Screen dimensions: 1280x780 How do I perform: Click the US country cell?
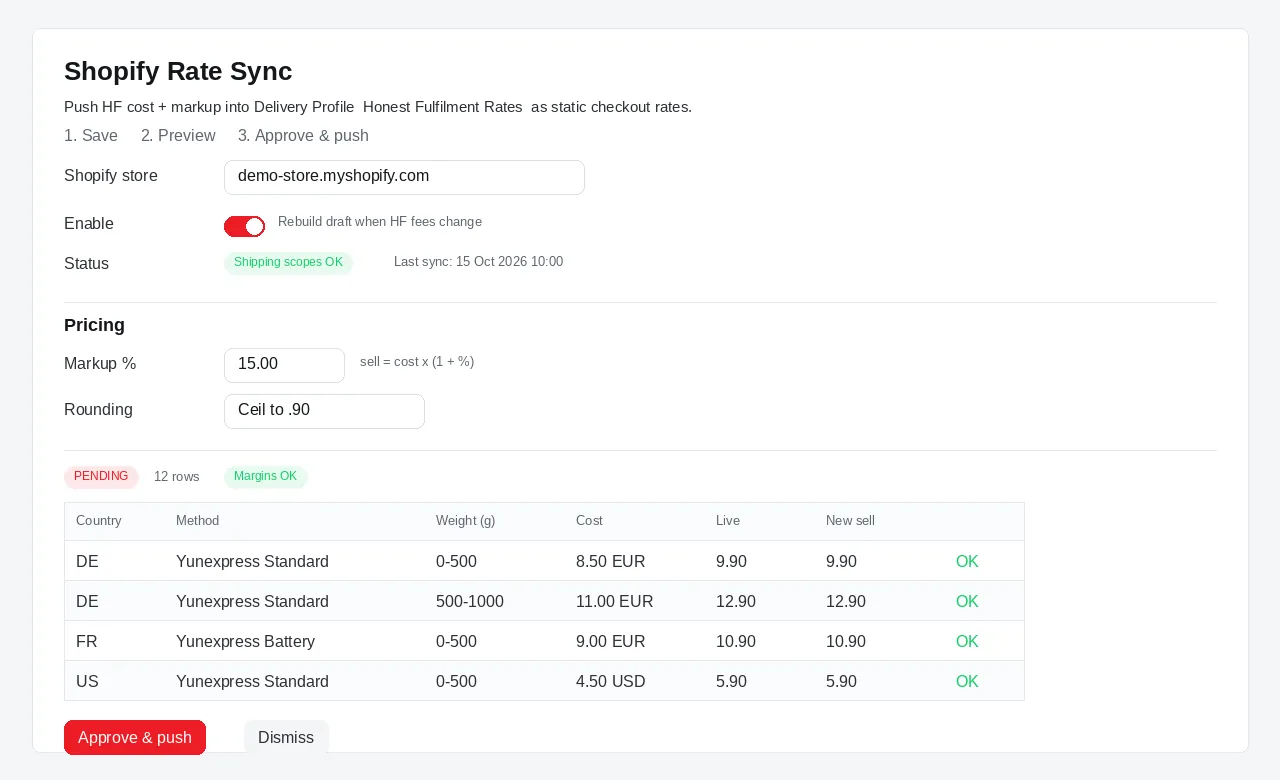[87, 682]
